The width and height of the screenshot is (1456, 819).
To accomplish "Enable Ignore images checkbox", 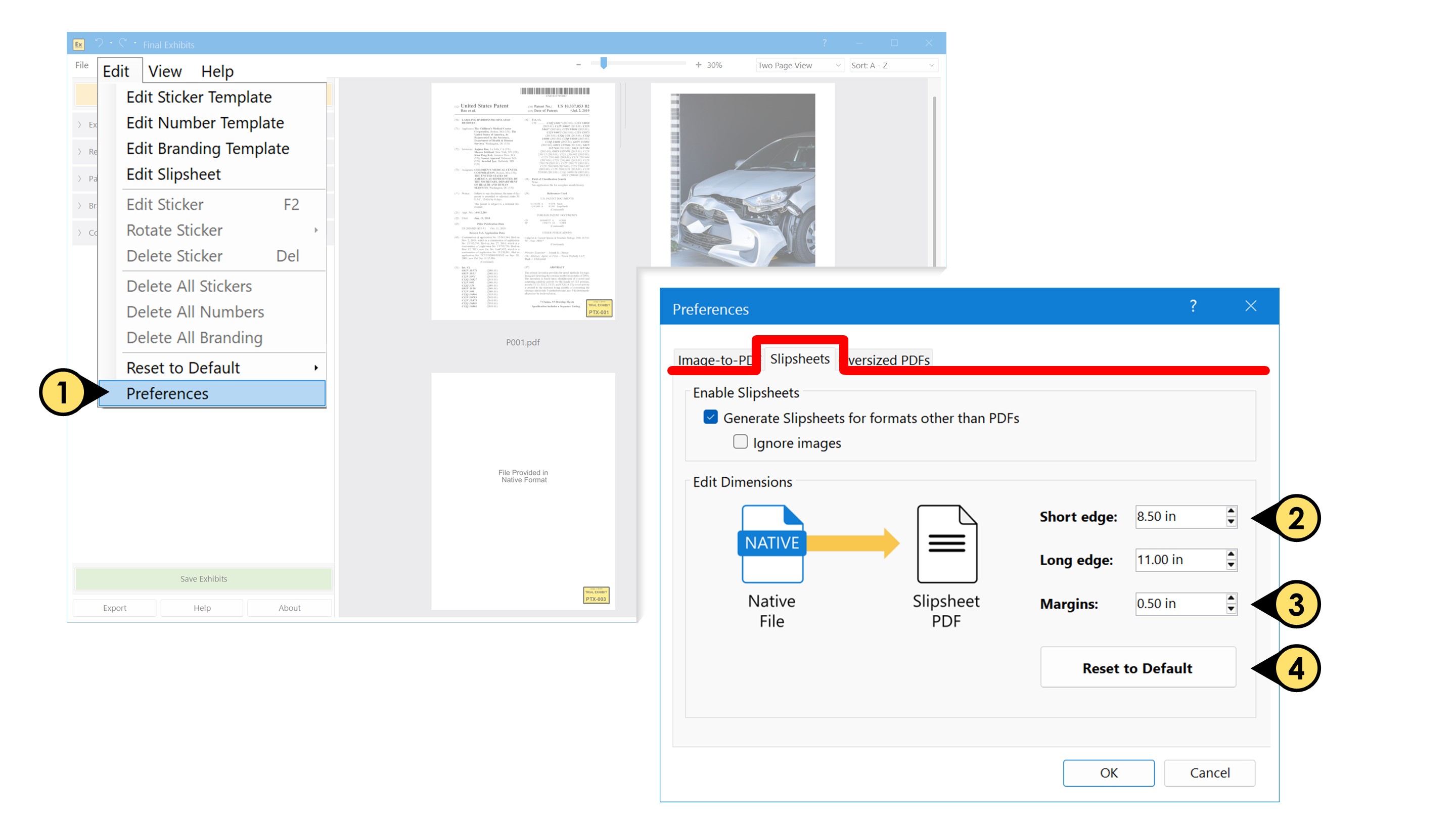I will tap(740, 442).
